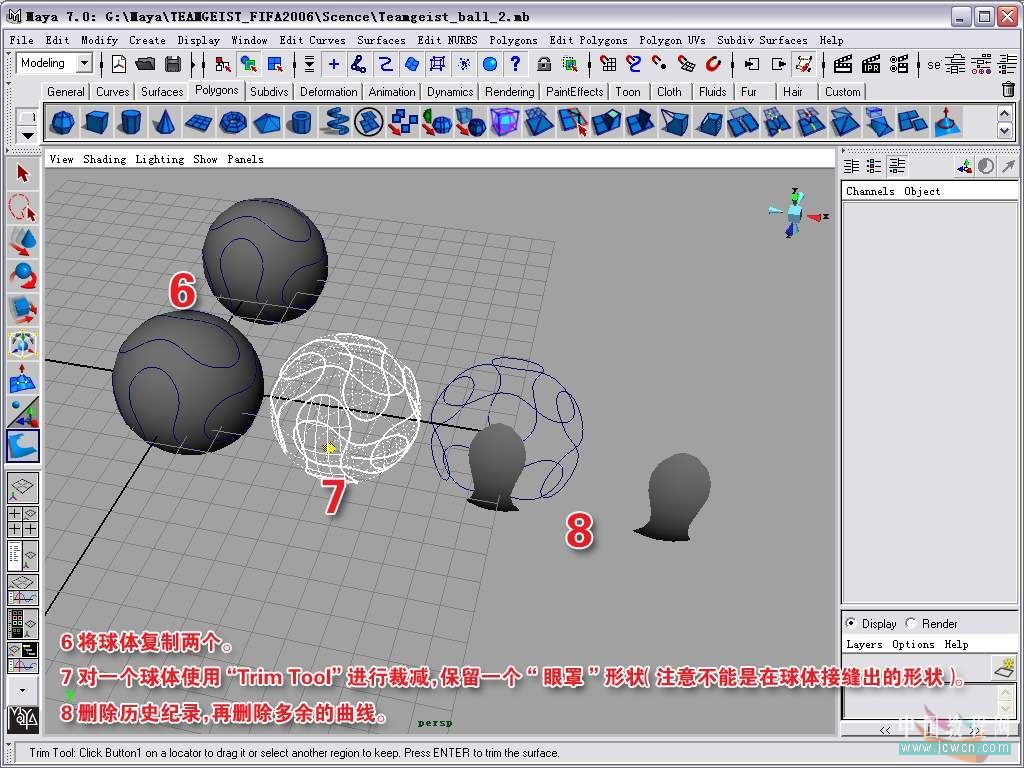Open the Edit Polygons menu
This screenshot has height=768, width=1024.
click(588, 40)
